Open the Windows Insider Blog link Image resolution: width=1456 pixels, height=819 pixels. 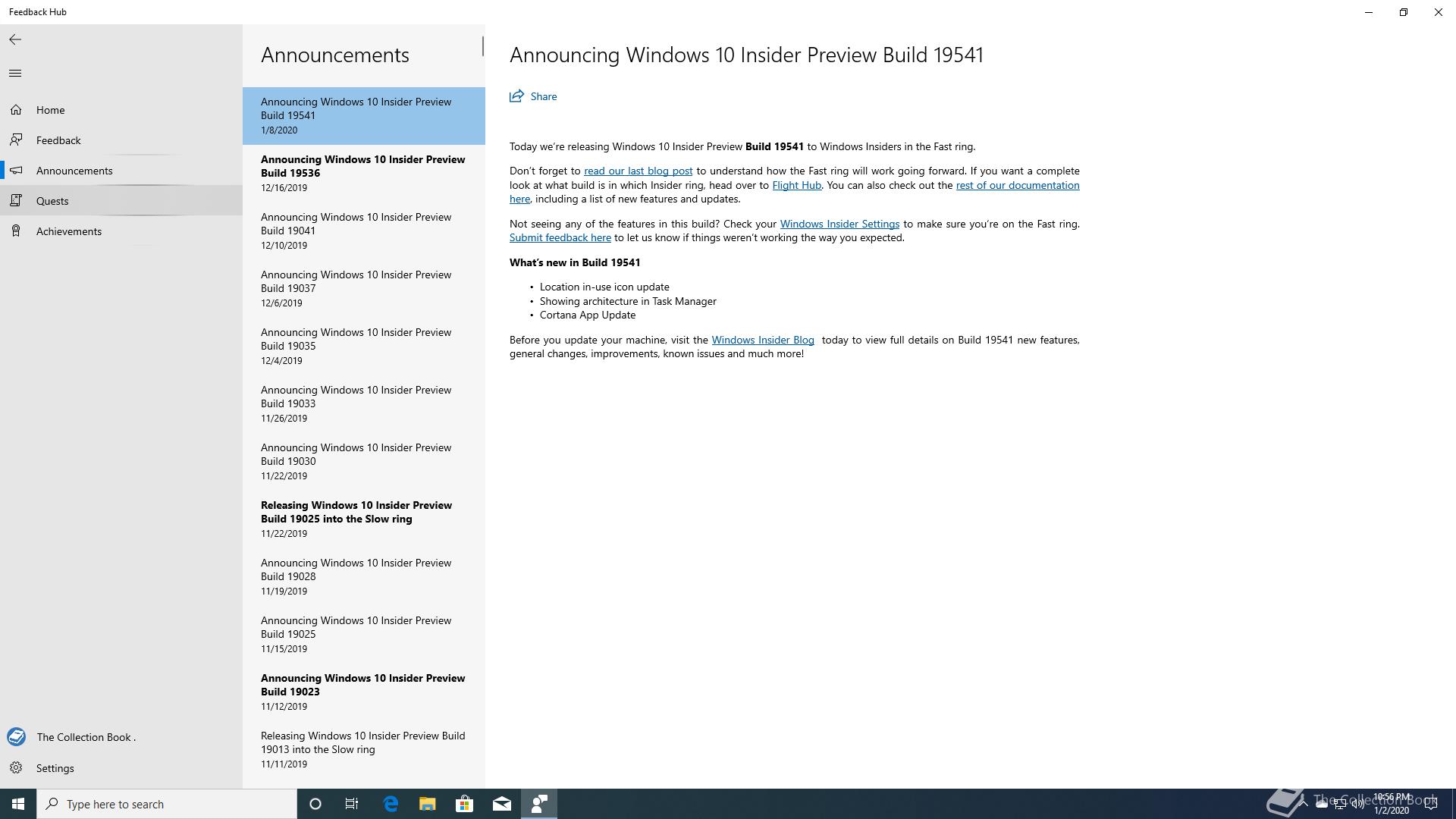[x=762, y=340]
